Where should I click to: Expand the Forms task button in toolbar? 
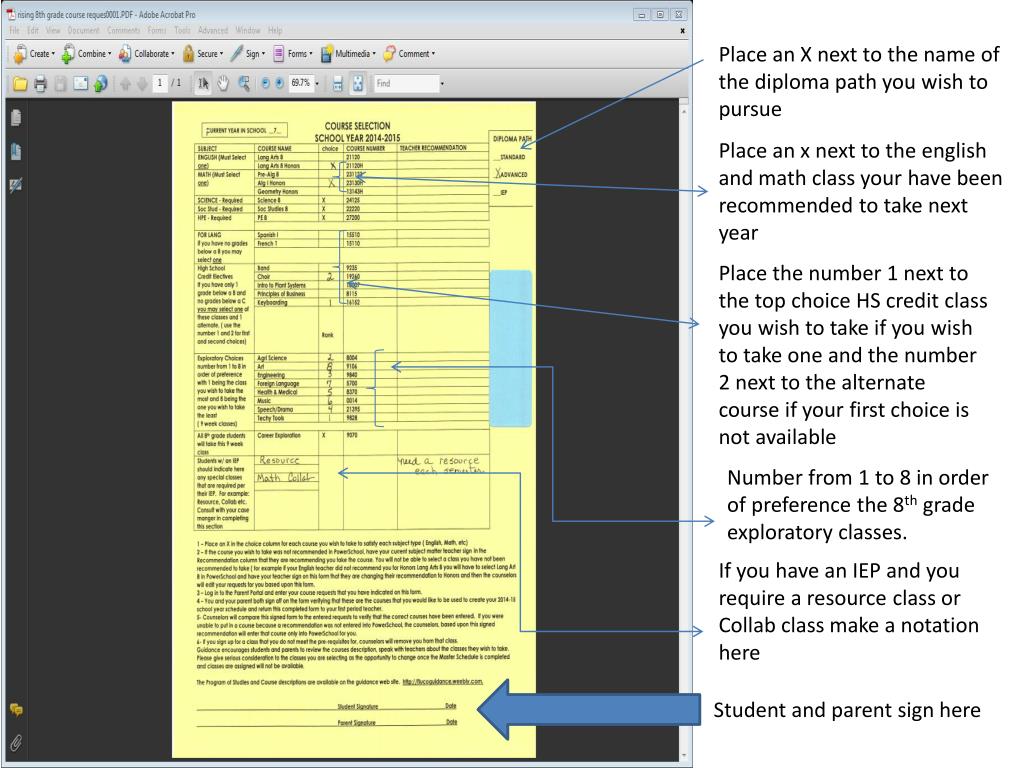(x=293, y=54)
